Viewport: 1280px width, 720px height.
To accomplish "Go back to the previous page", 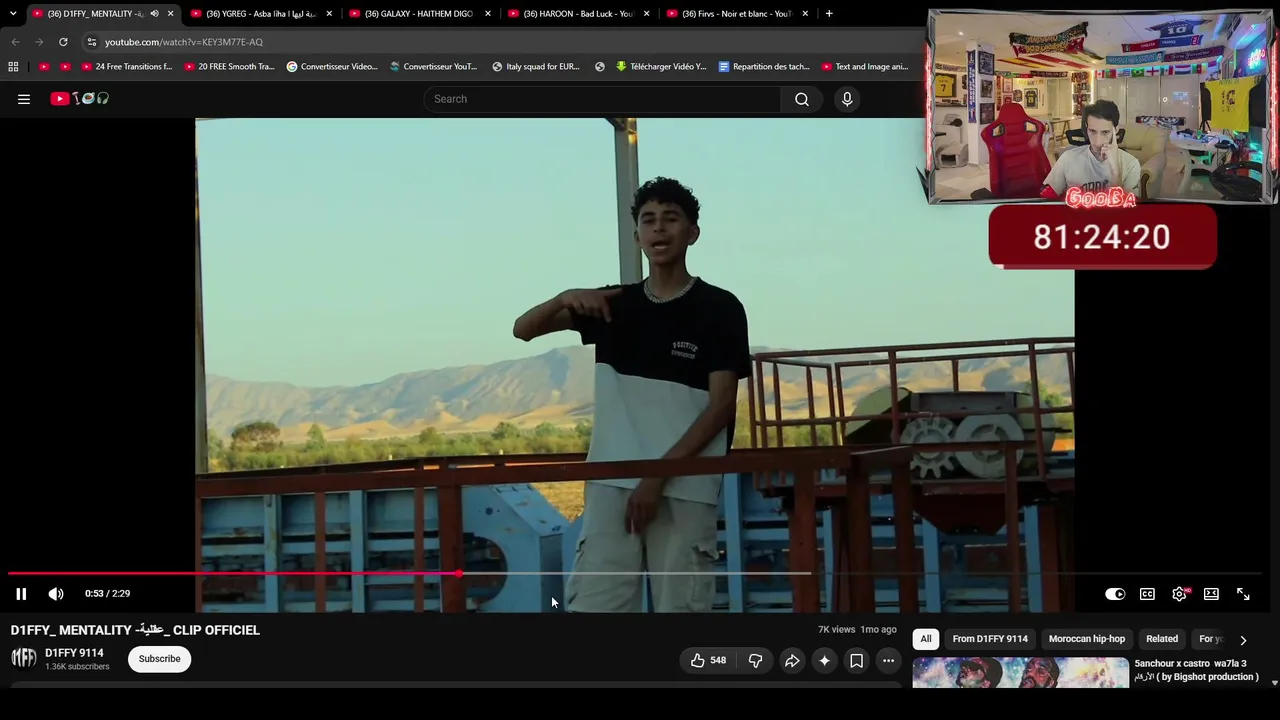I will click(15, 42).
